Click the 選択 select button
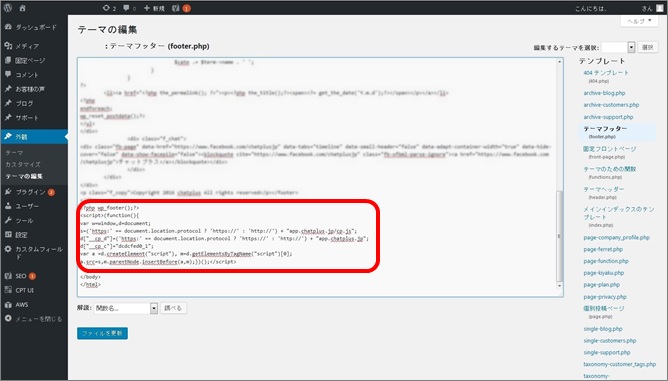This screenshot has width=668, height=381. pyautogui.click(x=648, y=47)
